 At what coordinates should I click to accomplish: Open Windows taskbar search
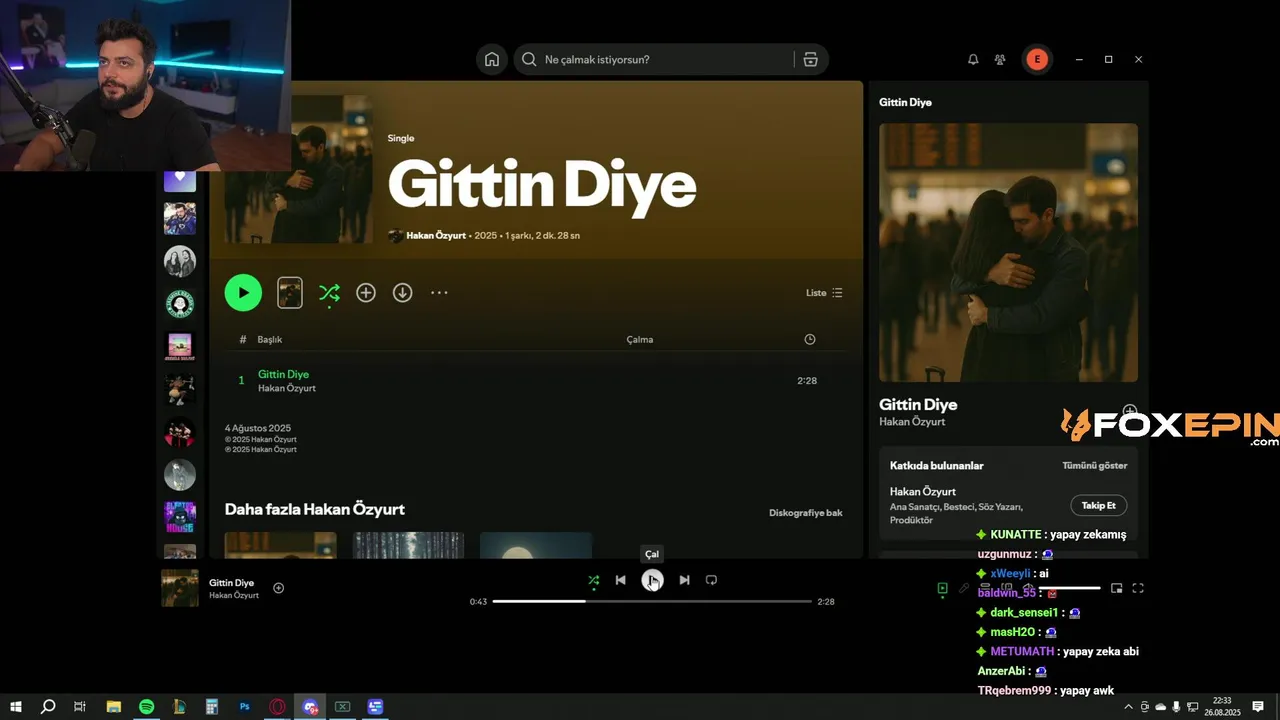coord(48,707)
